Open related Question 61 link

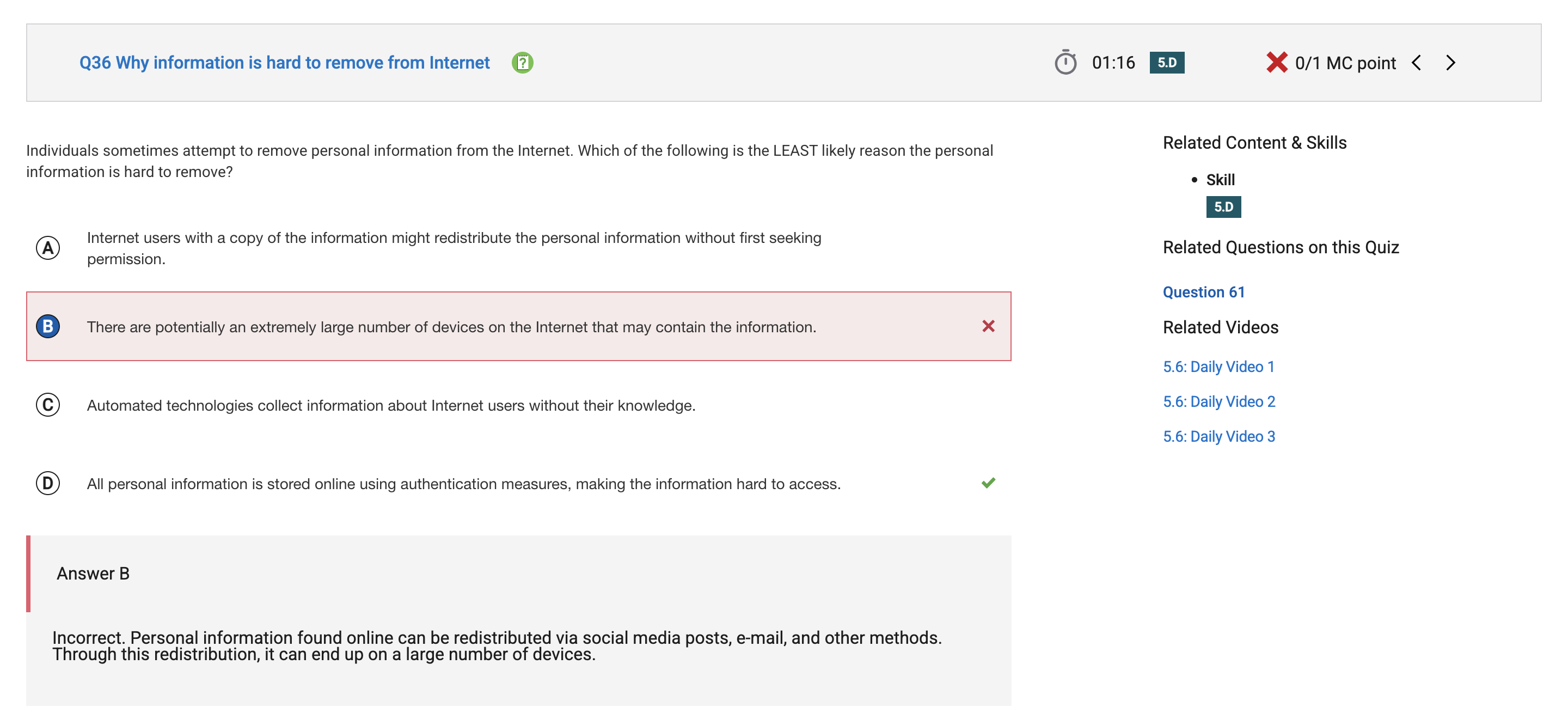pos(1203,292)
